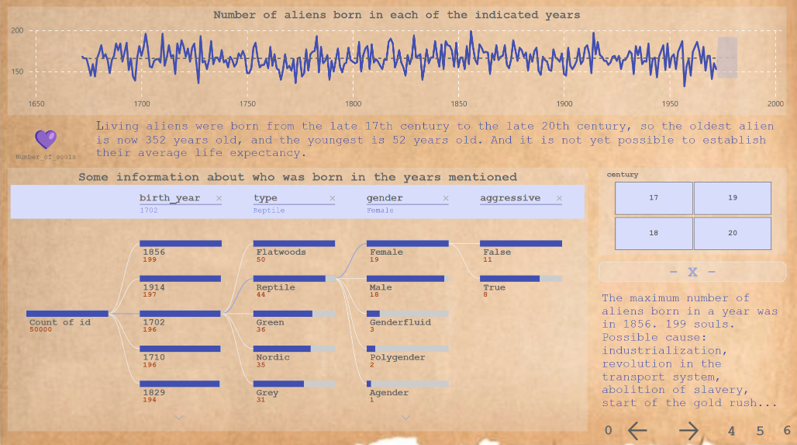Go to next page with right arrow
The image size is (797, 445).
pyautogui.click(x=689, y=431)
